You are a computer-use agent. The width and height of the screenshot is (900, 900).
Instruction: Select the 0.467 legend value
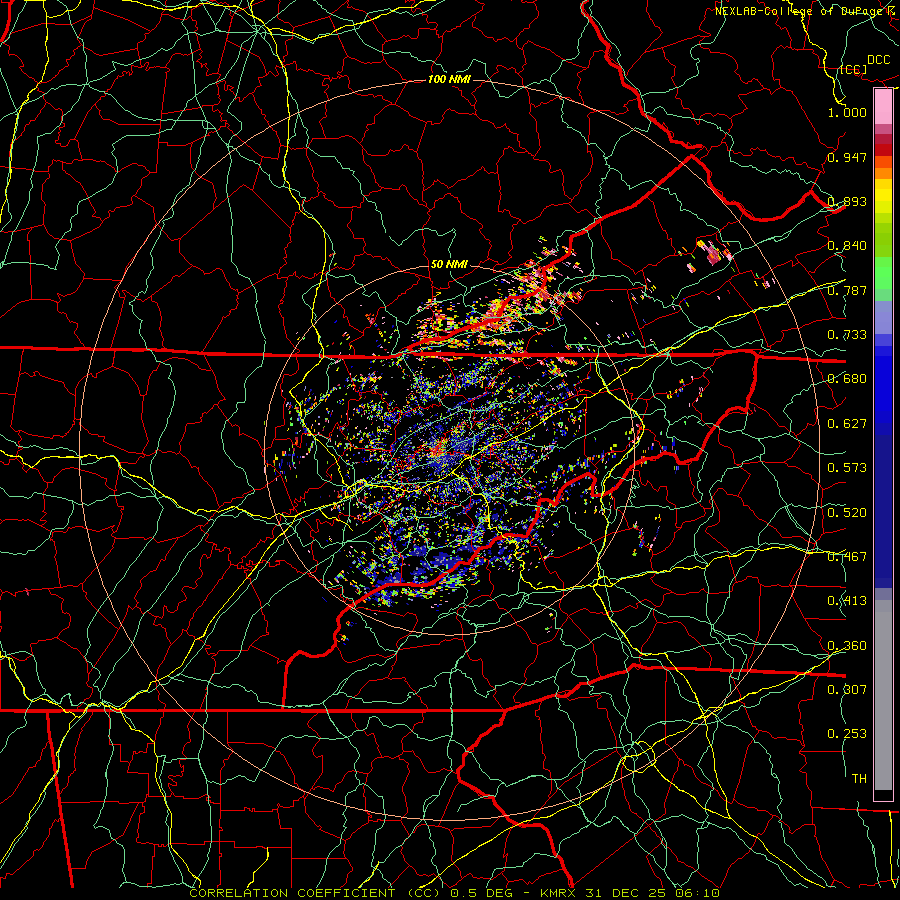tap(847, 557)
